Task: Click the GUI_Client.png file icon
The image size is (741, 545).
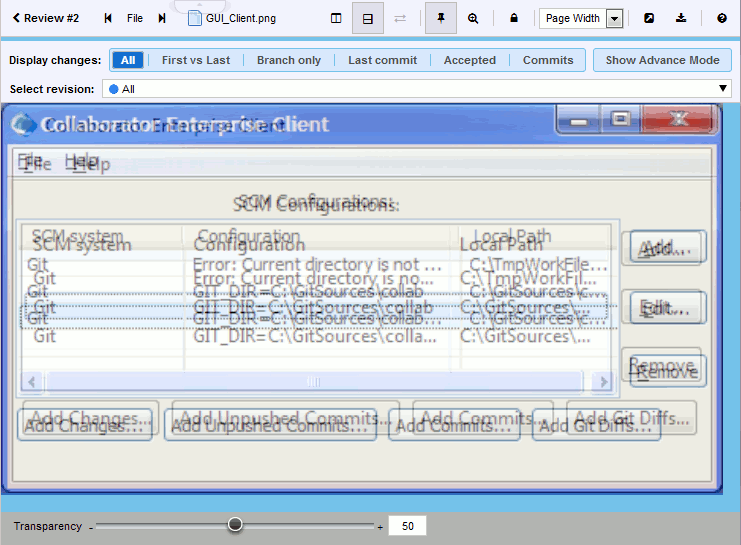Action: click(x=194, y=18)
